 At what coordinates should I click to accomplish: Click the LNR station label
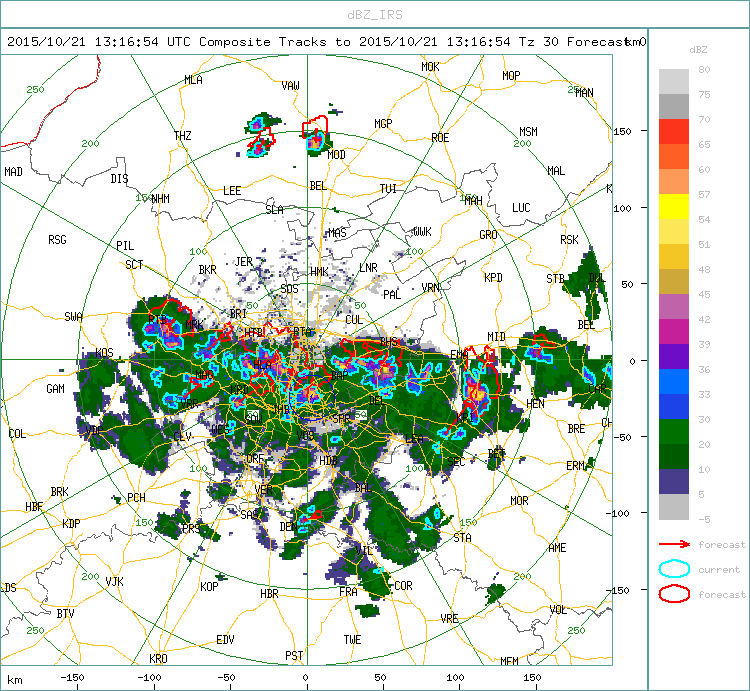368,267
